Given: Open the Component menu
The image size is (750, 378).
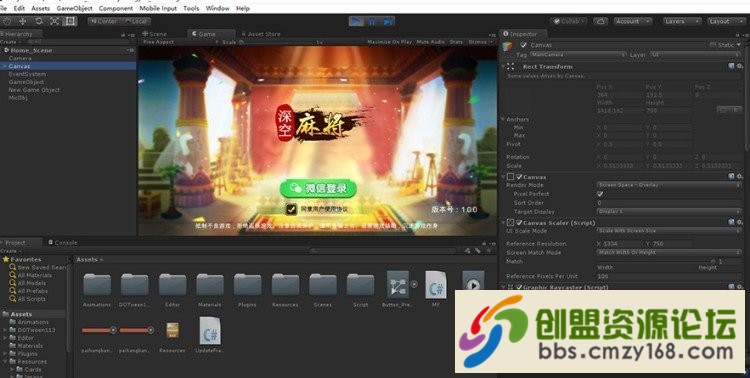Looking at the screenshot, I should click(116, 8).
